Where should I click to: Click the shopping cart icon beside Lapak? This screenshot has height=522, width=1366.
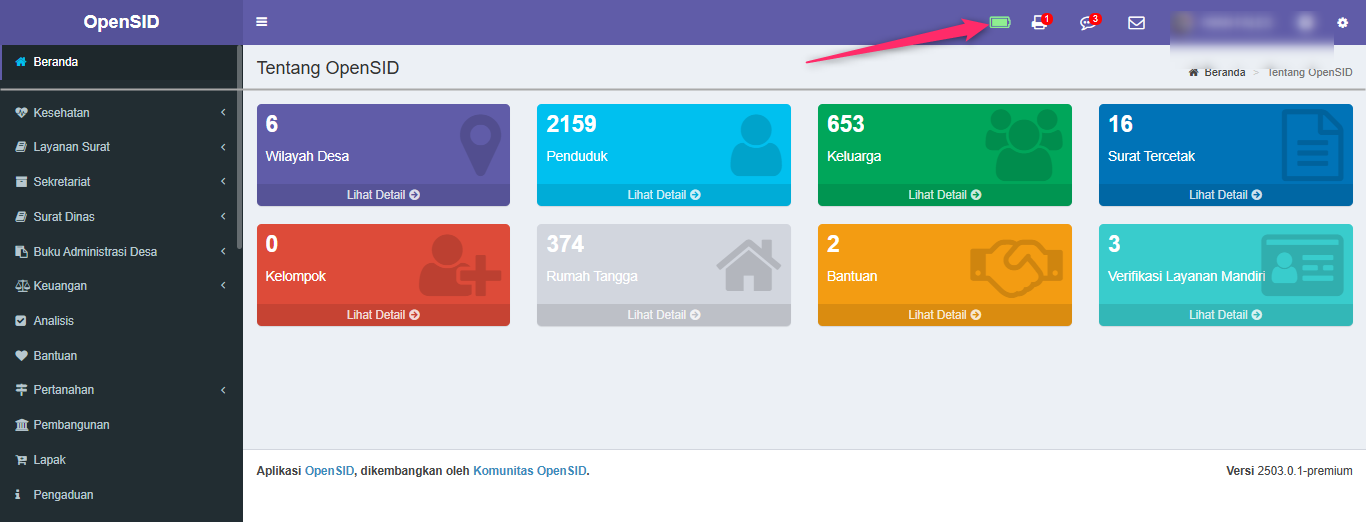(x=21, y=460)
